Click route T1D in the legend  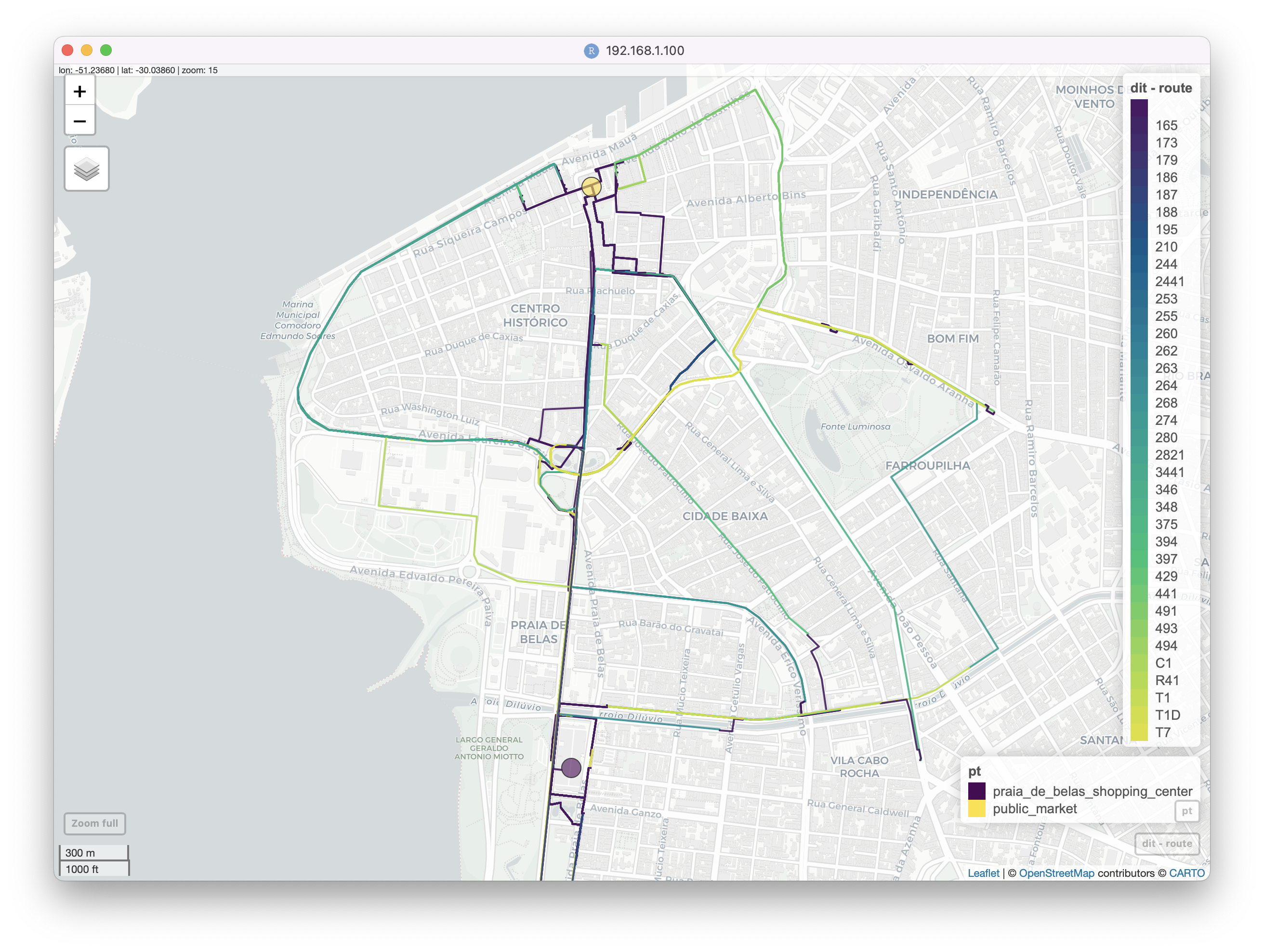[1168, 715]
